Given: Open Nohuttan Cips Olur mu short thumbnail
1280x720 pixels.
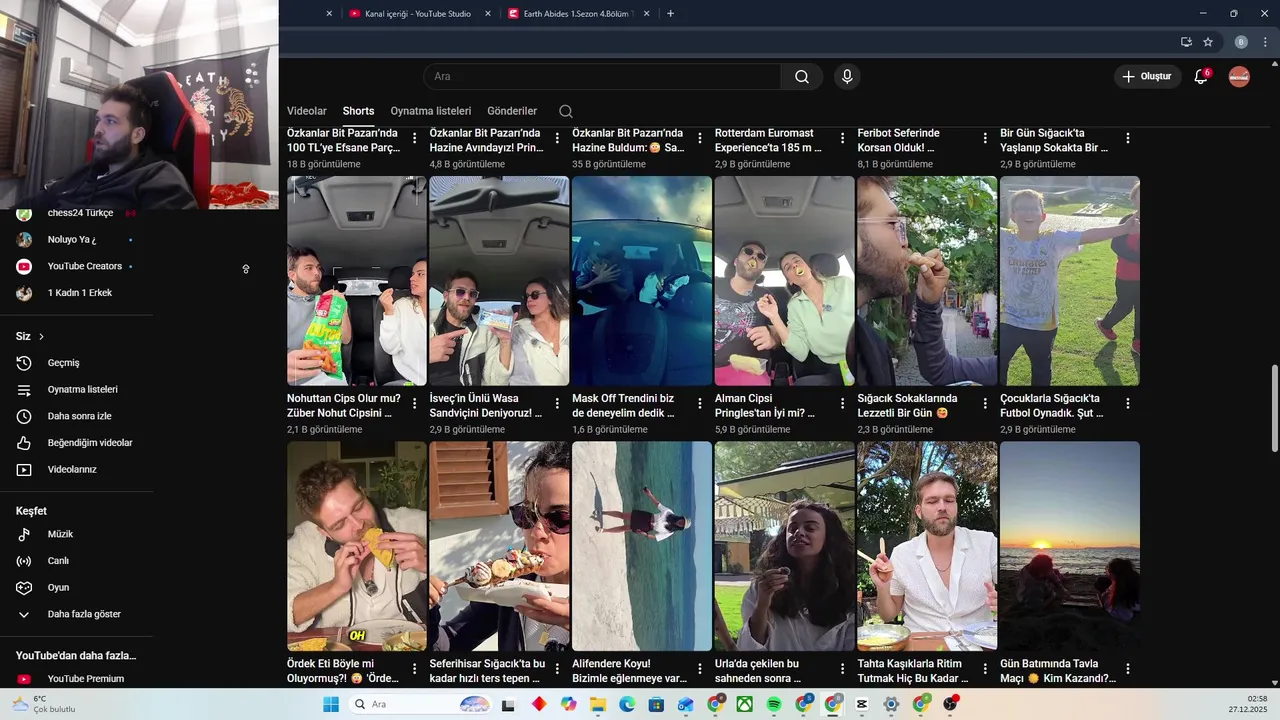Looking at the screenshot, I should coord(357,281).
